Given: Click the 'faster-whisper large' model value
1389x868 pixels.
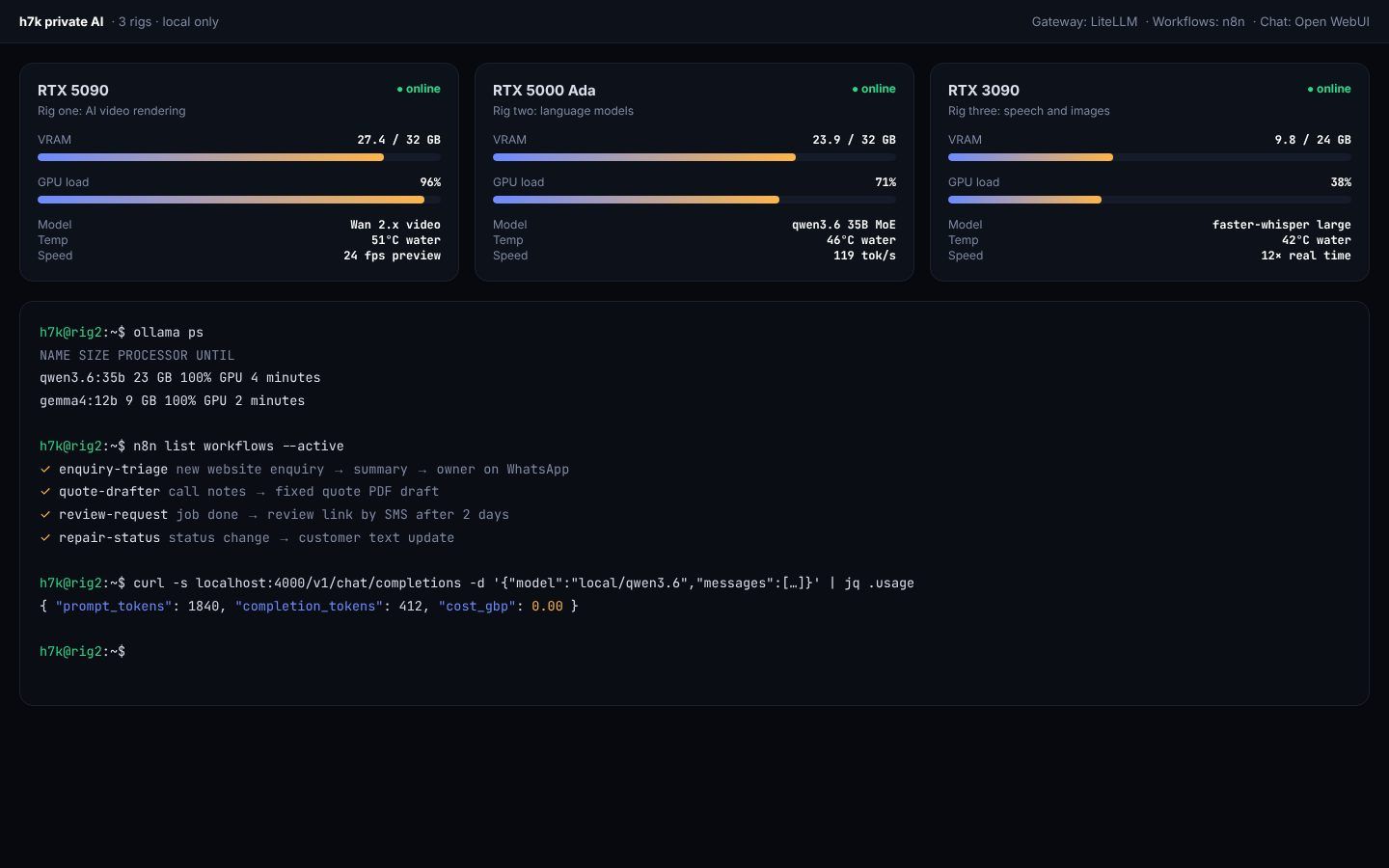Looking at the screenshot, I should [1282, 225].
